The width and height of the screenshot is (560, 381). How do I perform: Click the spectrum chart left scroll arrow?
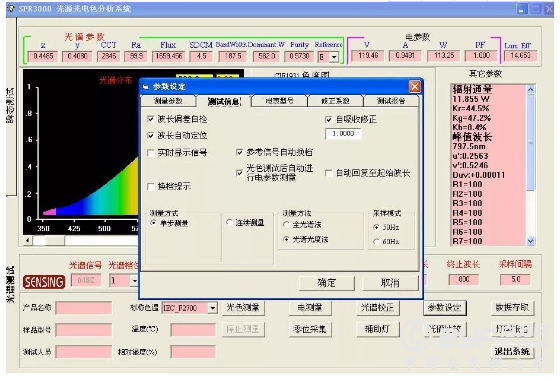click(x=28, y=240)
